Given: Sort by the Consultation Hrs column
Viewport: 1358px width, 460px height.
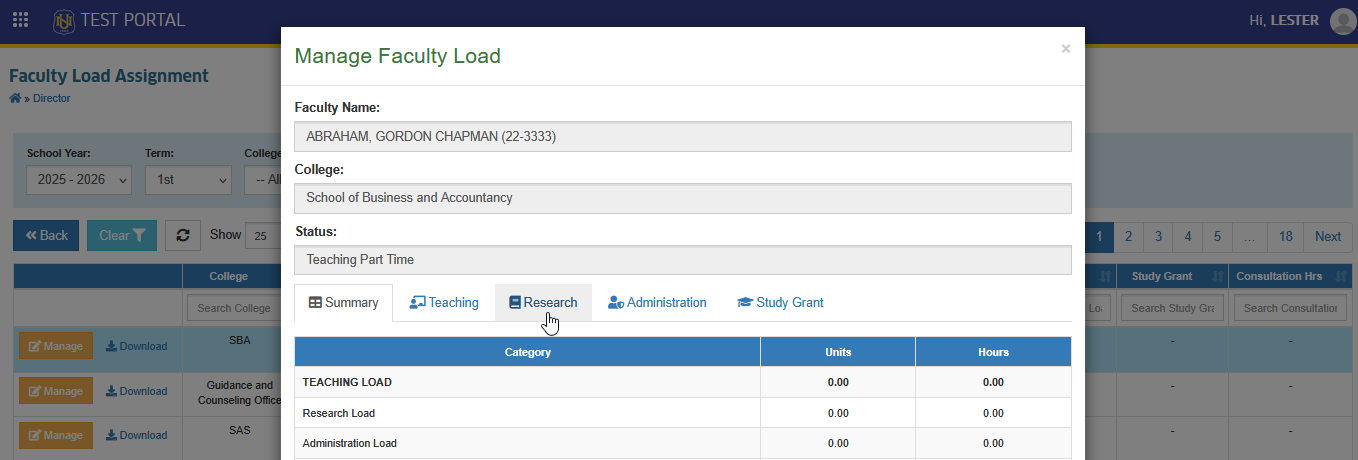Looking at the screenshot, I should [1290, 276].
